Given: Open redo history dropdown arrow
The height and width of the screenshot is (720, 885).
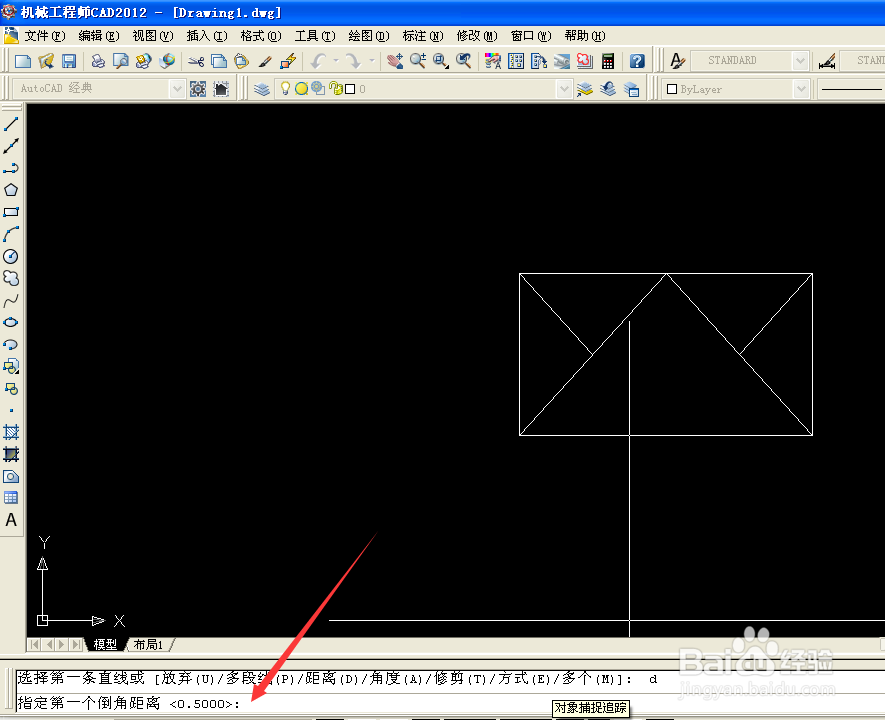Looking at the screenshot, I should click(371, 61).
